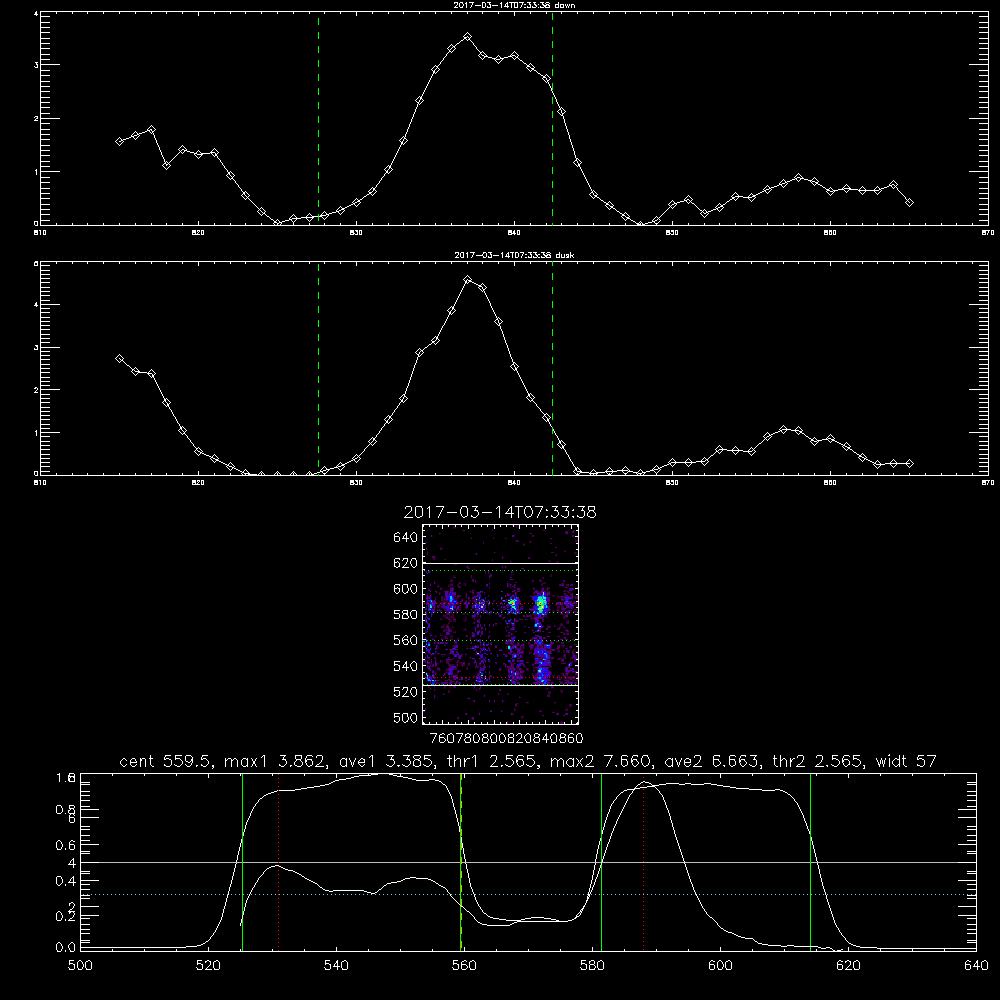Click the red dotted line near 531 in the bottom plot
Screen dimensions: 1000x1000
pos(279,862)
